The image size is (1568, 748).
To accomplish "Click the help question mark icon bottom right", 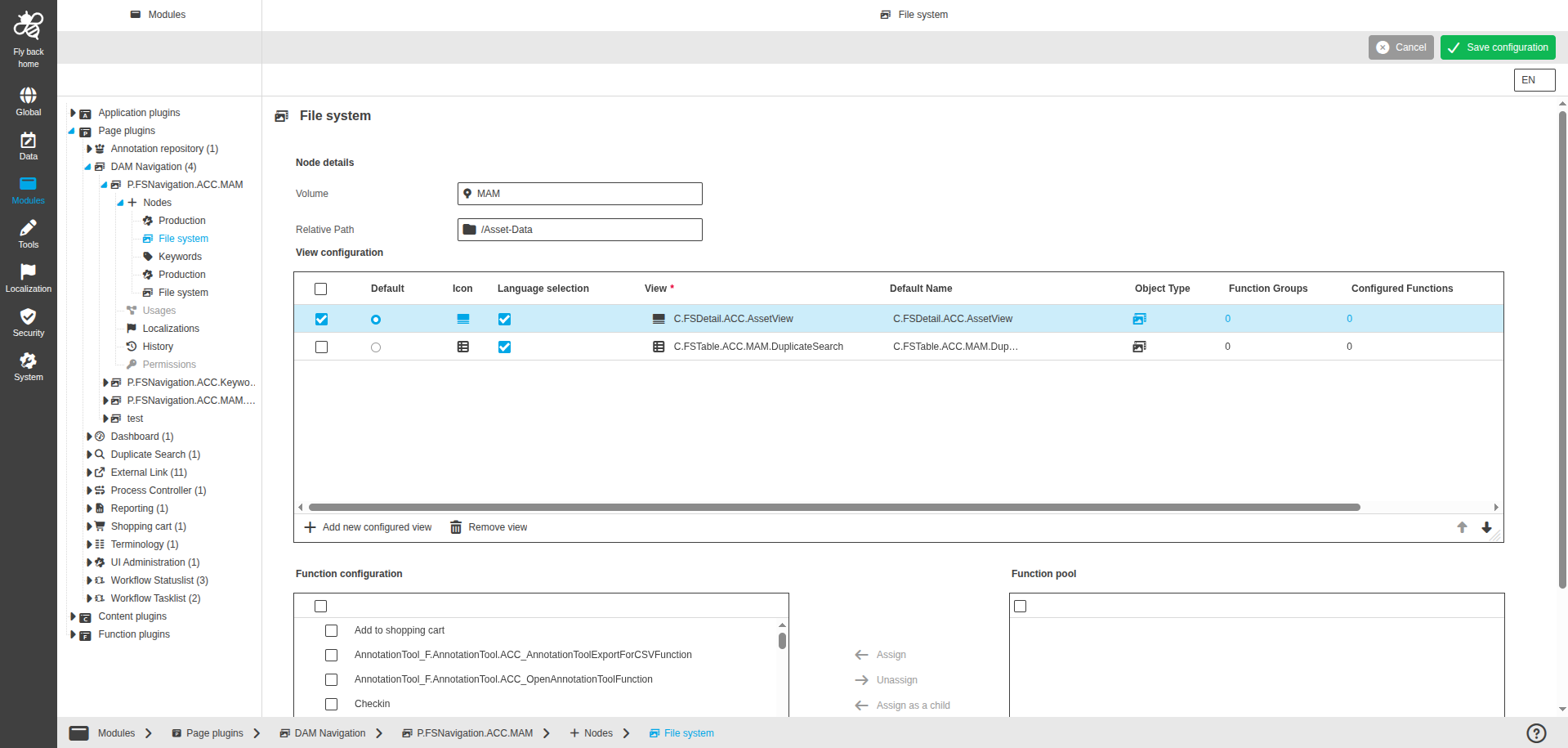I will [x=1537, y=733].
